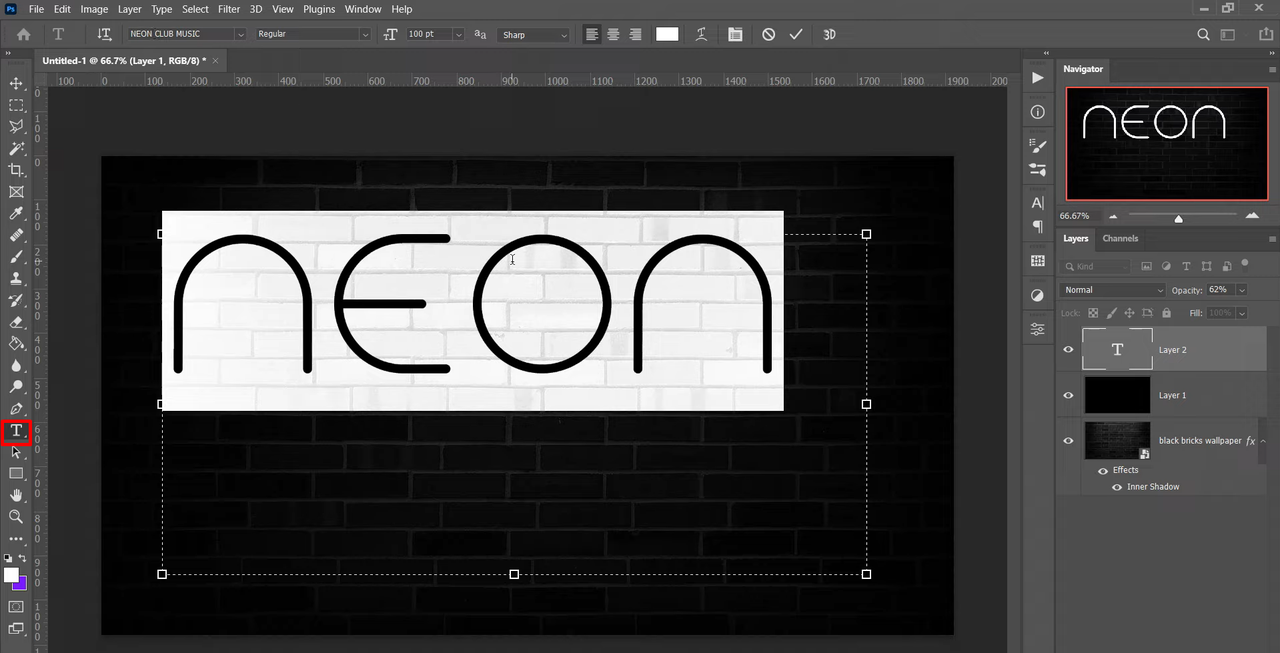Toggle Character and Paragraph panels
Image resolution: width=1280 pixels, height=653 pixels.
[x=735, y=34]
